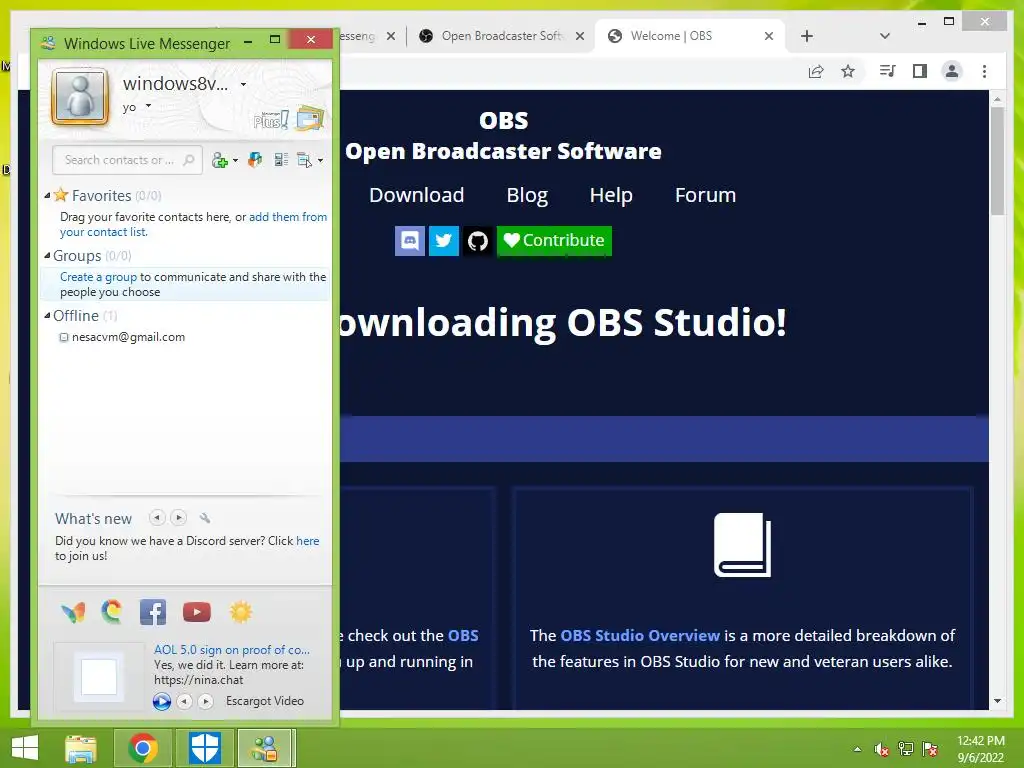Open the YouTube icon in Messenger

point(197,612)
